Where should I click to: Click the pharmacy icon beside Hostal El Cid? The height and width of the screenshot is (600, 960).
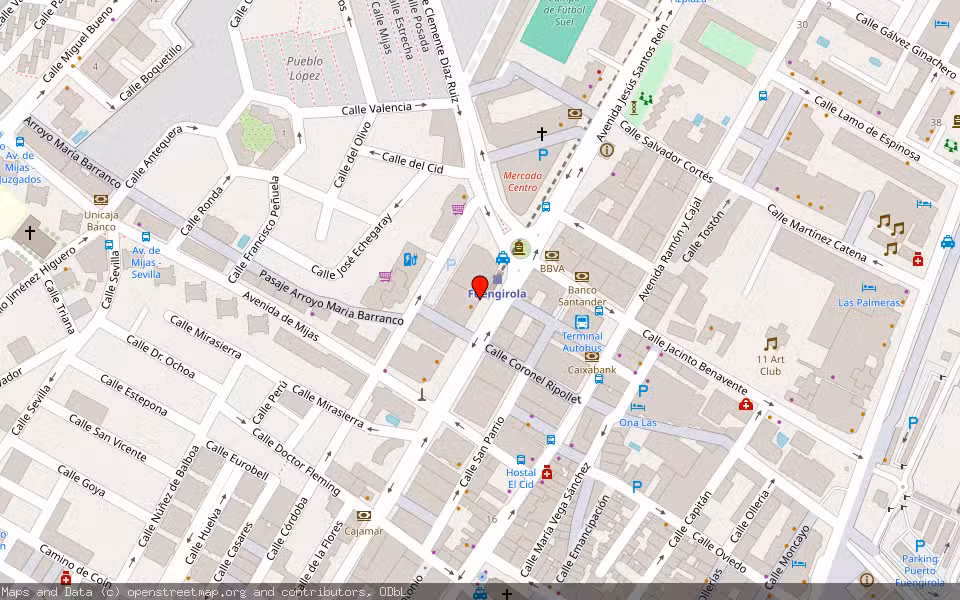(547, 473)
